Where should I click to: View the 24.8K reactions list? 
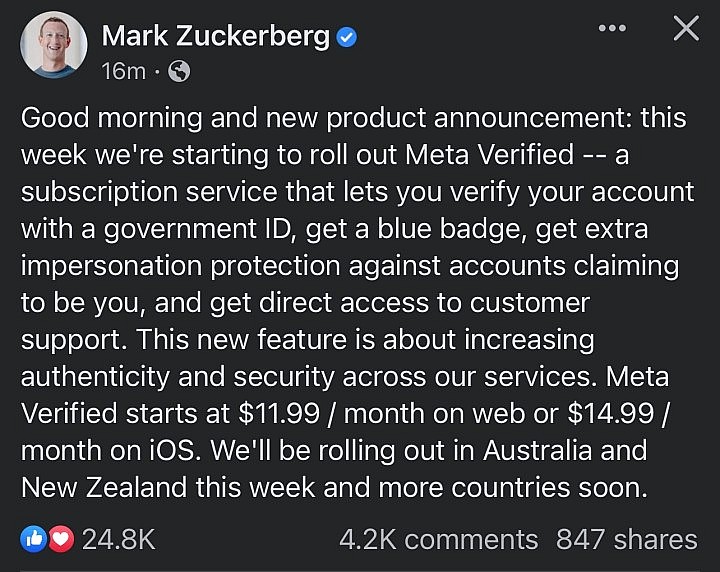point(118,540)
